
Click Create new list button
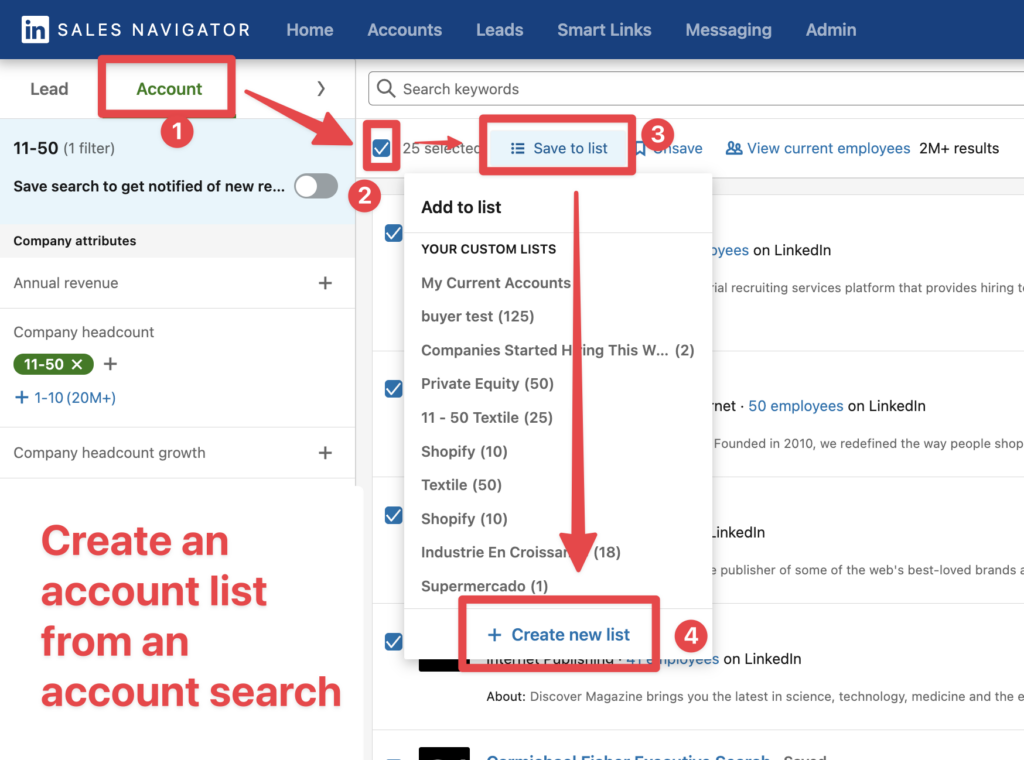click(558, 635)
